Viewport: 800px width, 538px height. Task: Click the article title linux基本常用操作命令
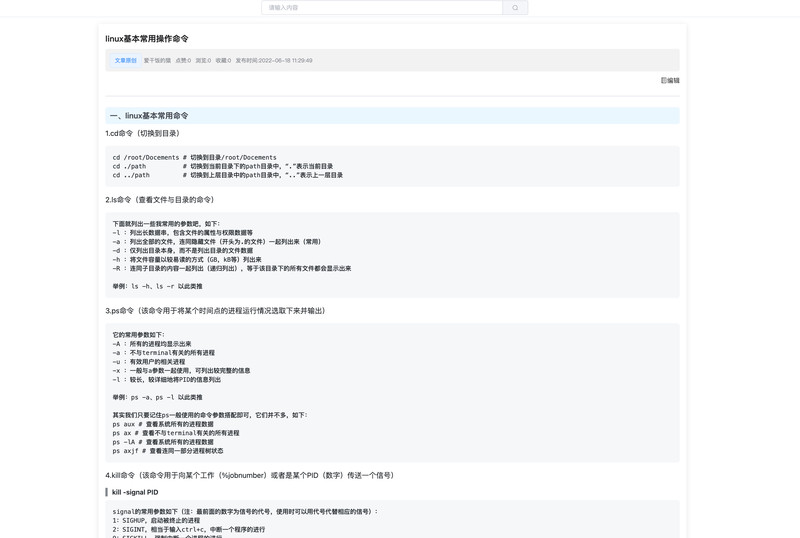click(147, 39)
